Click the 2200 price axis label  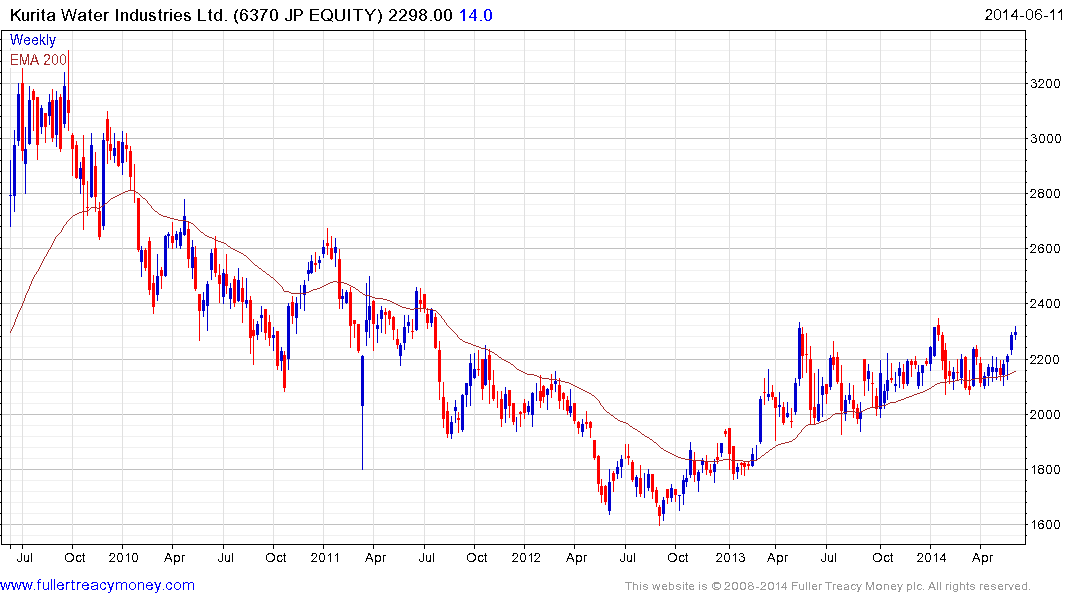click(x=1046, y=359)
